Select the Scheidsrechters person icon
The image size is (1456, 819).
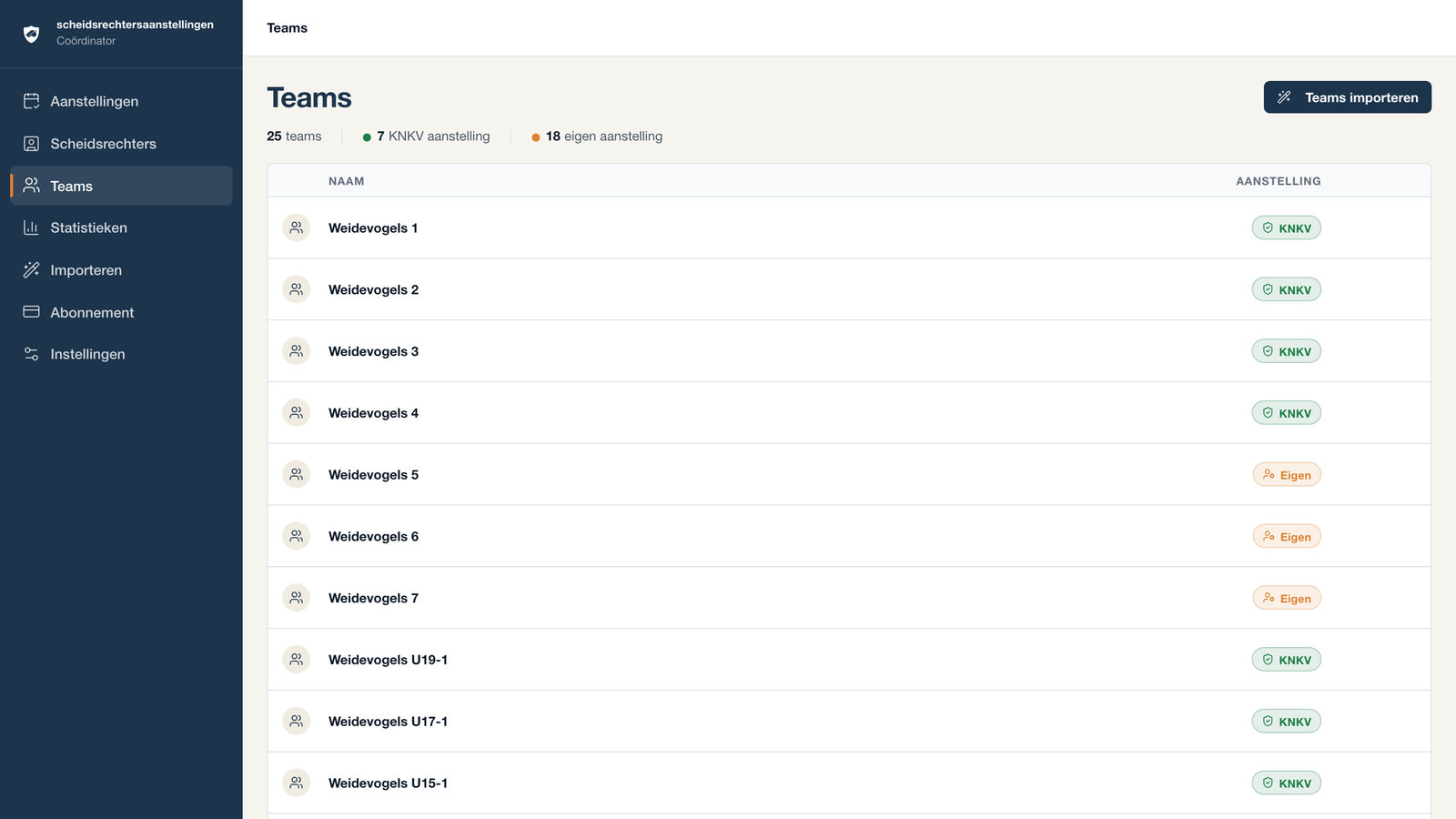pos(31,144)
